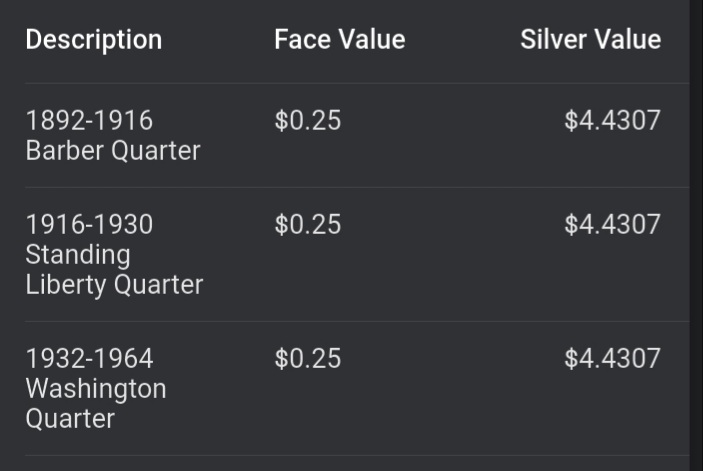This screenshot has width=703, height=471.
Task: Click the Silver Value column header
Action: [590, 39]
